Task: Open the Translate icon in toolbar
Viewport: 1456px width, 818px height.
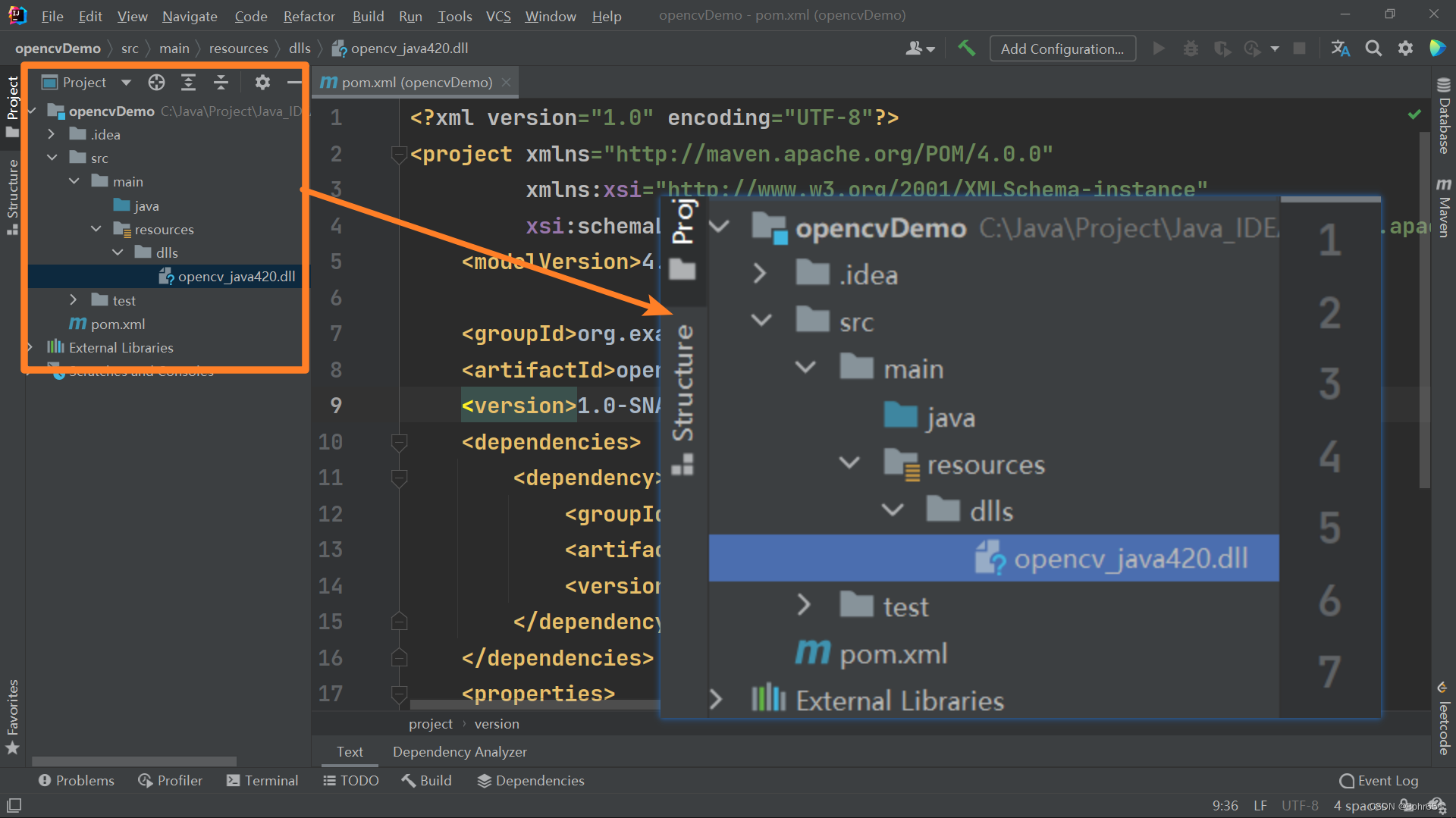Action: [x=1340, y=49]
